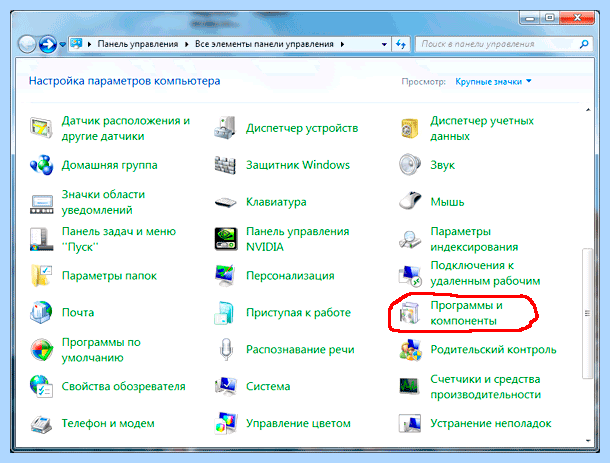Click the scrollbar down arrow
This screenshot has height=463, width=610.
588,440
